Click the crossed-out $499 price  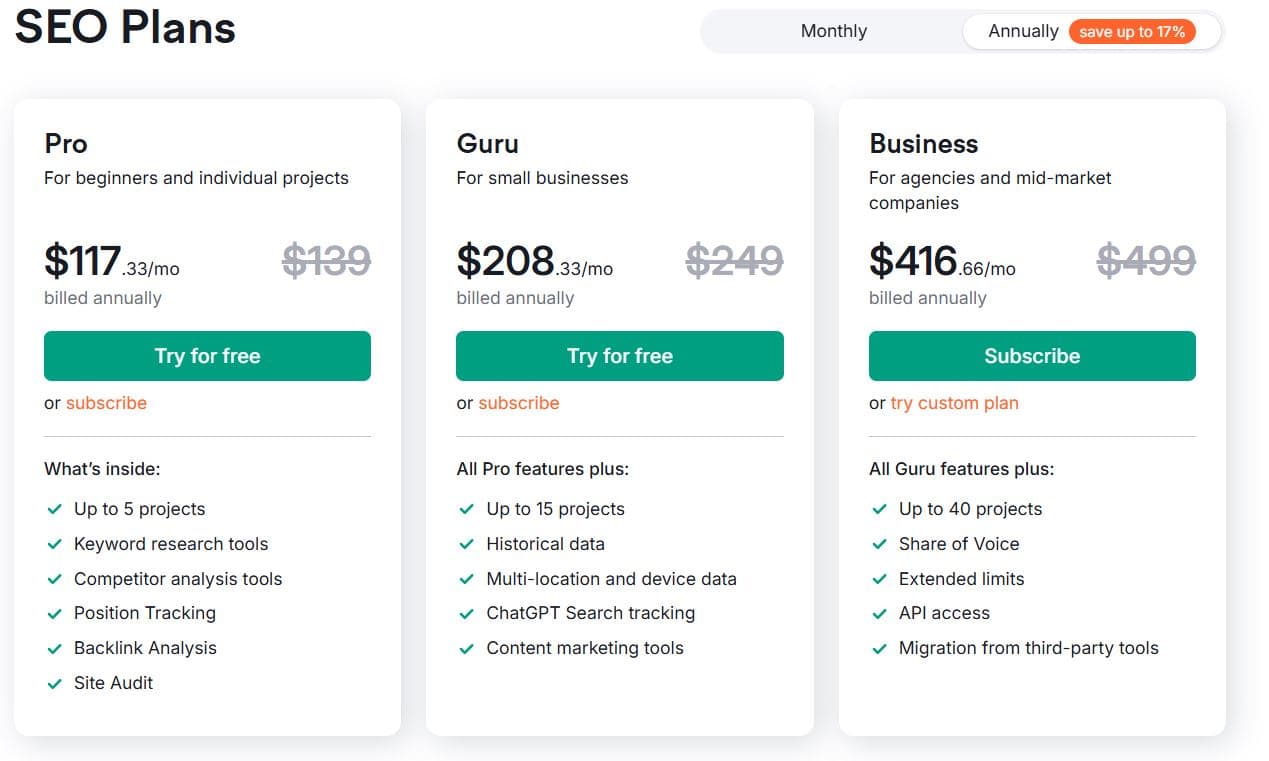[x=1147, y=261]
